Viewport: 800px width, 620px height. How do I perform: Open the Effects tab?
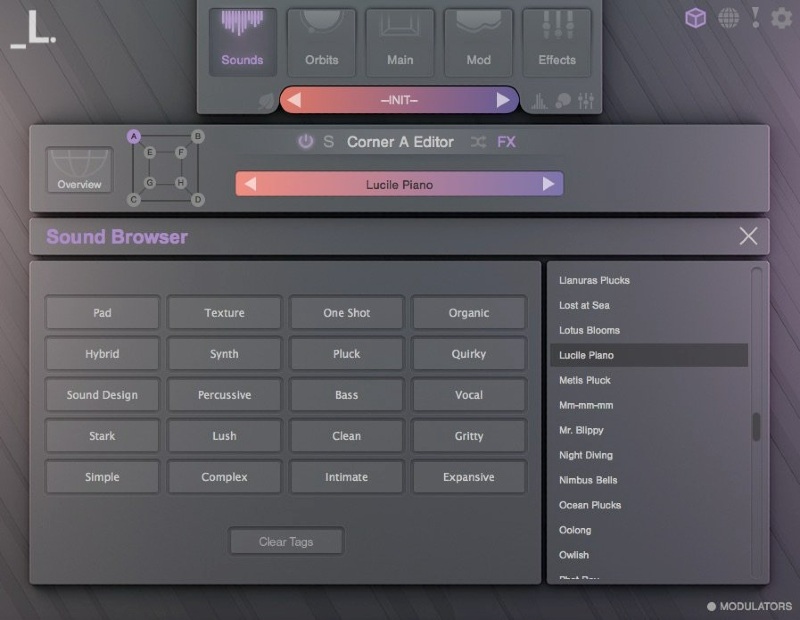[x=556, y=42]
